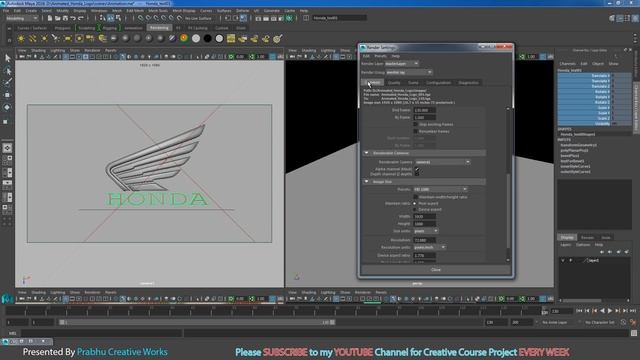The height and width of the screenshot is (360, 640).
Task: Open the Presets menu in Render Settings
Action: click(x=380, y=56)
